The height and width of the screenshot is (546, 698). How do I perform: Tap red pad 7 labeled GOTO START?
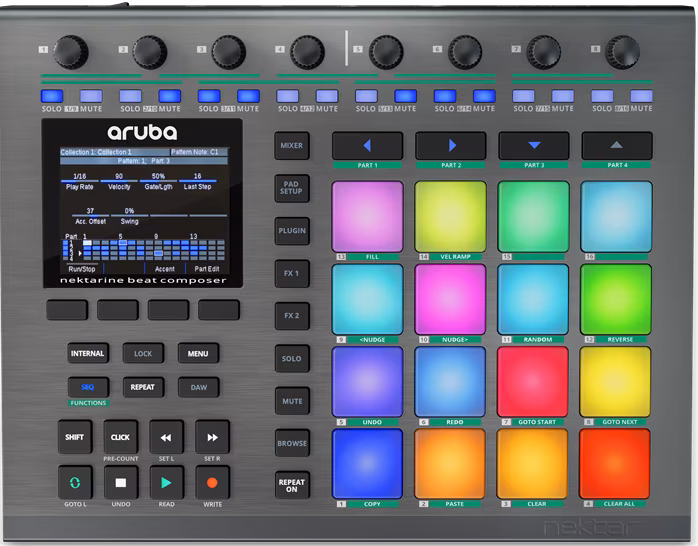click(533, 382)
